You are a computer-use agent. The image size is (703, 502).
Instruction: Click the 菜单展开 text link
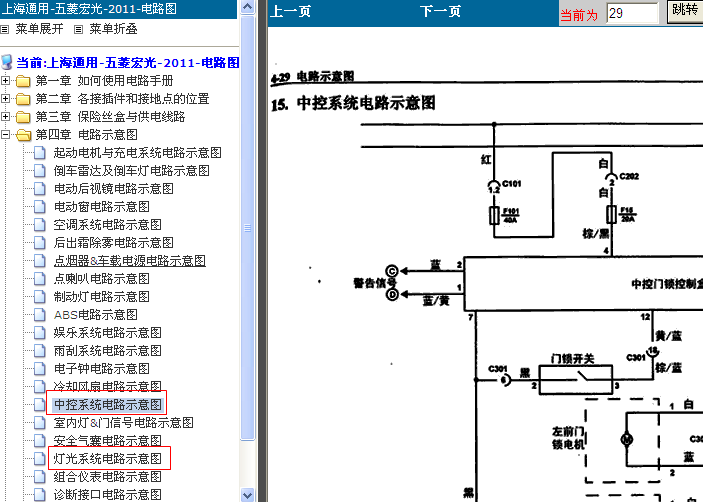(39, 29)
